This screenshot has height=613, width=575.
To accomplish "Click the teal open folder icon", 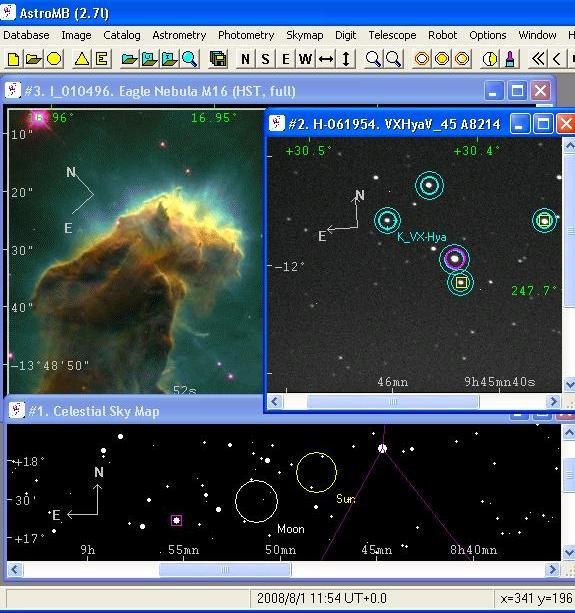I will 129,59.
